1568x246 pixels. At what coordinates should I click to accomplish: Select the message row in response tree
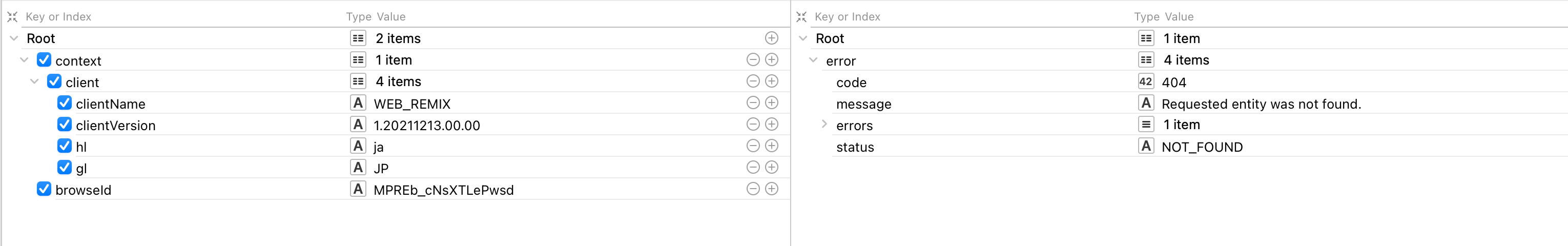click(x=863, y=104)
